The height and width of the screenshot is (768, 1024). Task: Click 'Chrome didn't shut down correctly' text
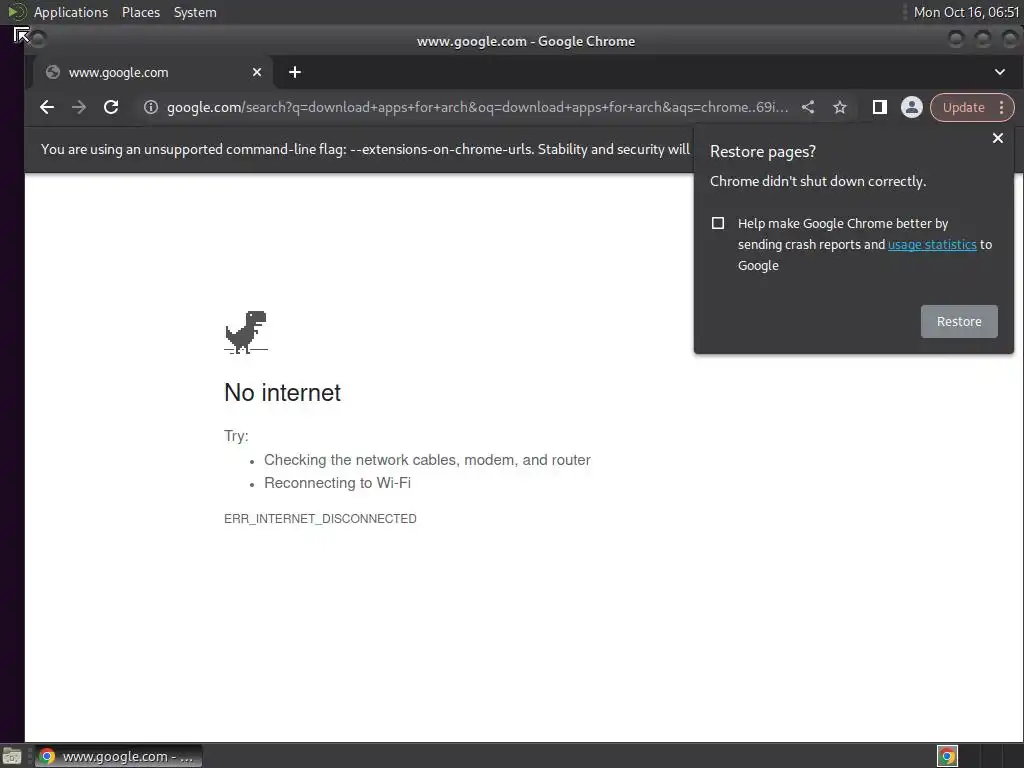pos(818,181)
